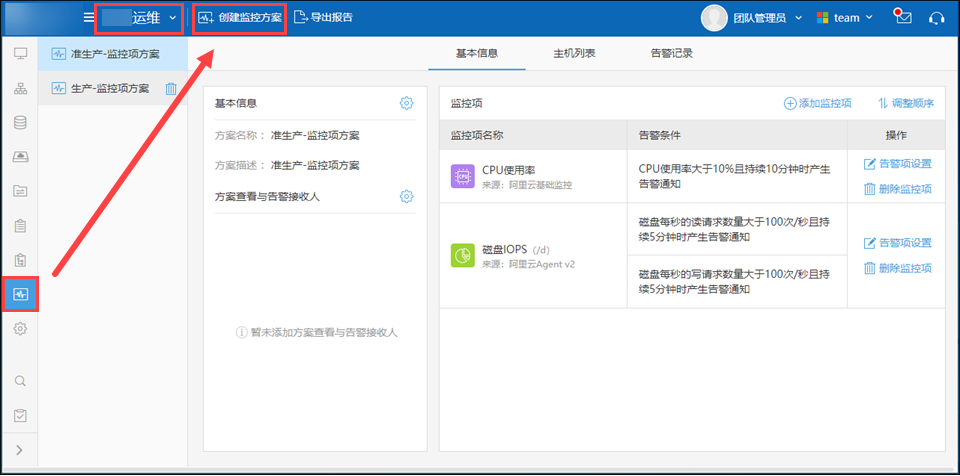Click the gear icon beside 基本信息 heading

coord(406,103)
